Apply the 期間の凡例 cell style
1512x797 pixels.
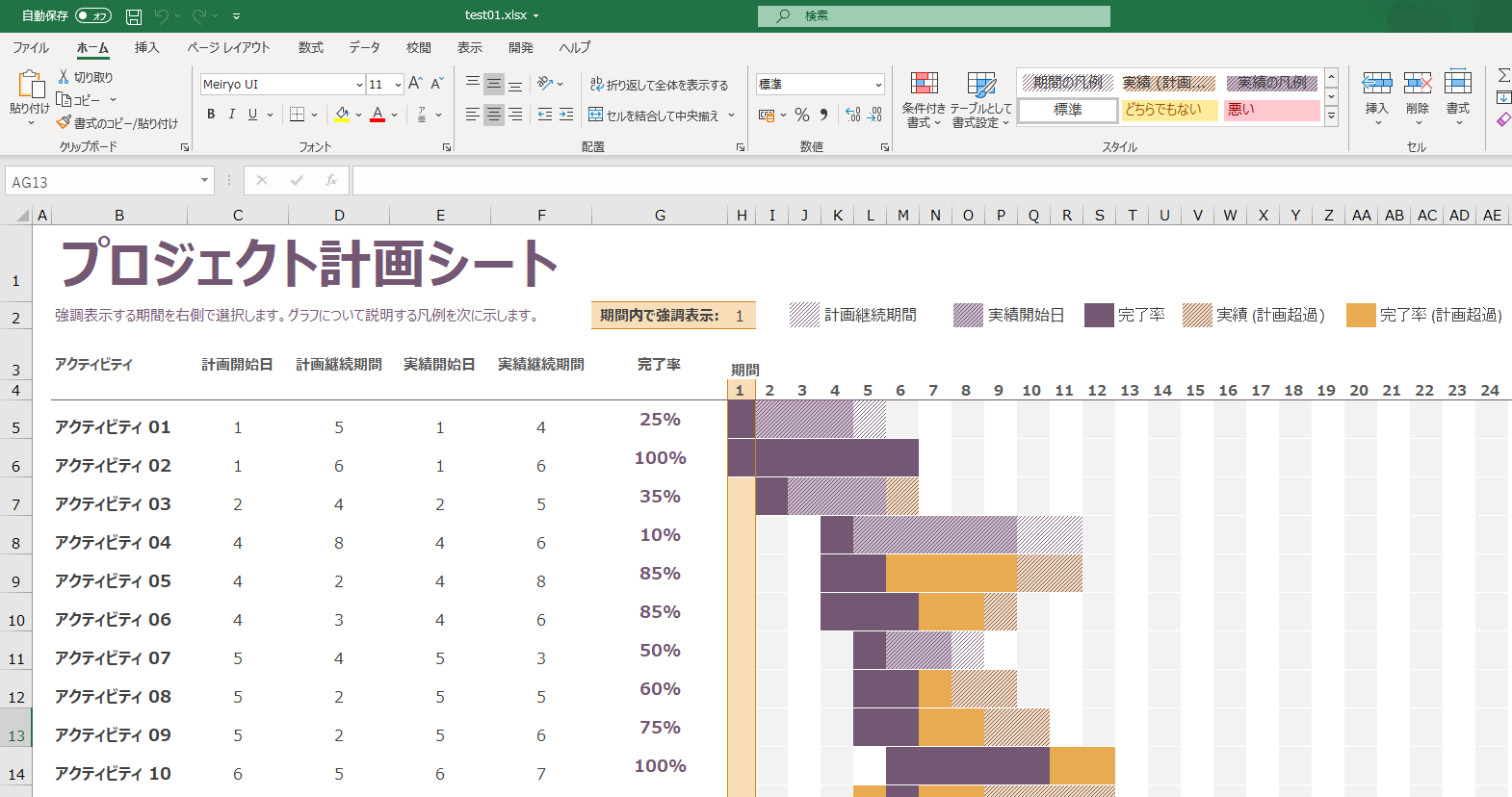[x=1068, y=83]
